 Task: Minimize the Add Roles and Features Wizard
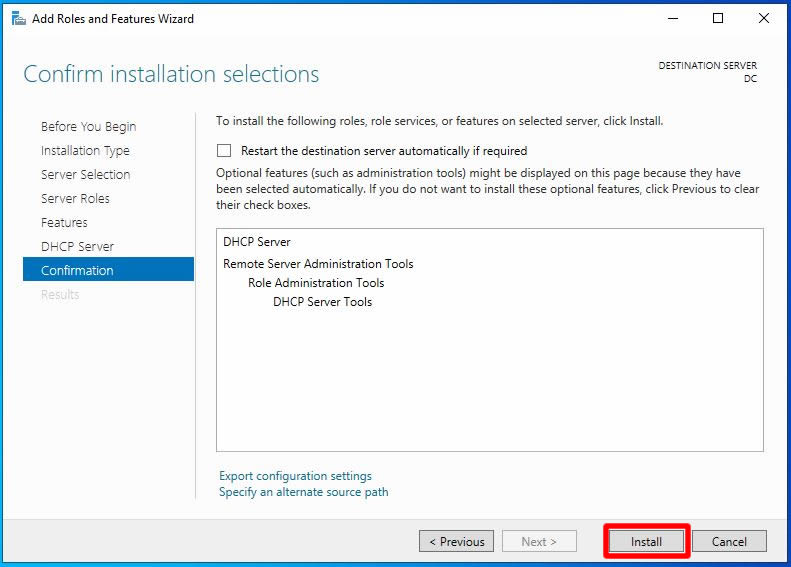(x=673, y=19)
